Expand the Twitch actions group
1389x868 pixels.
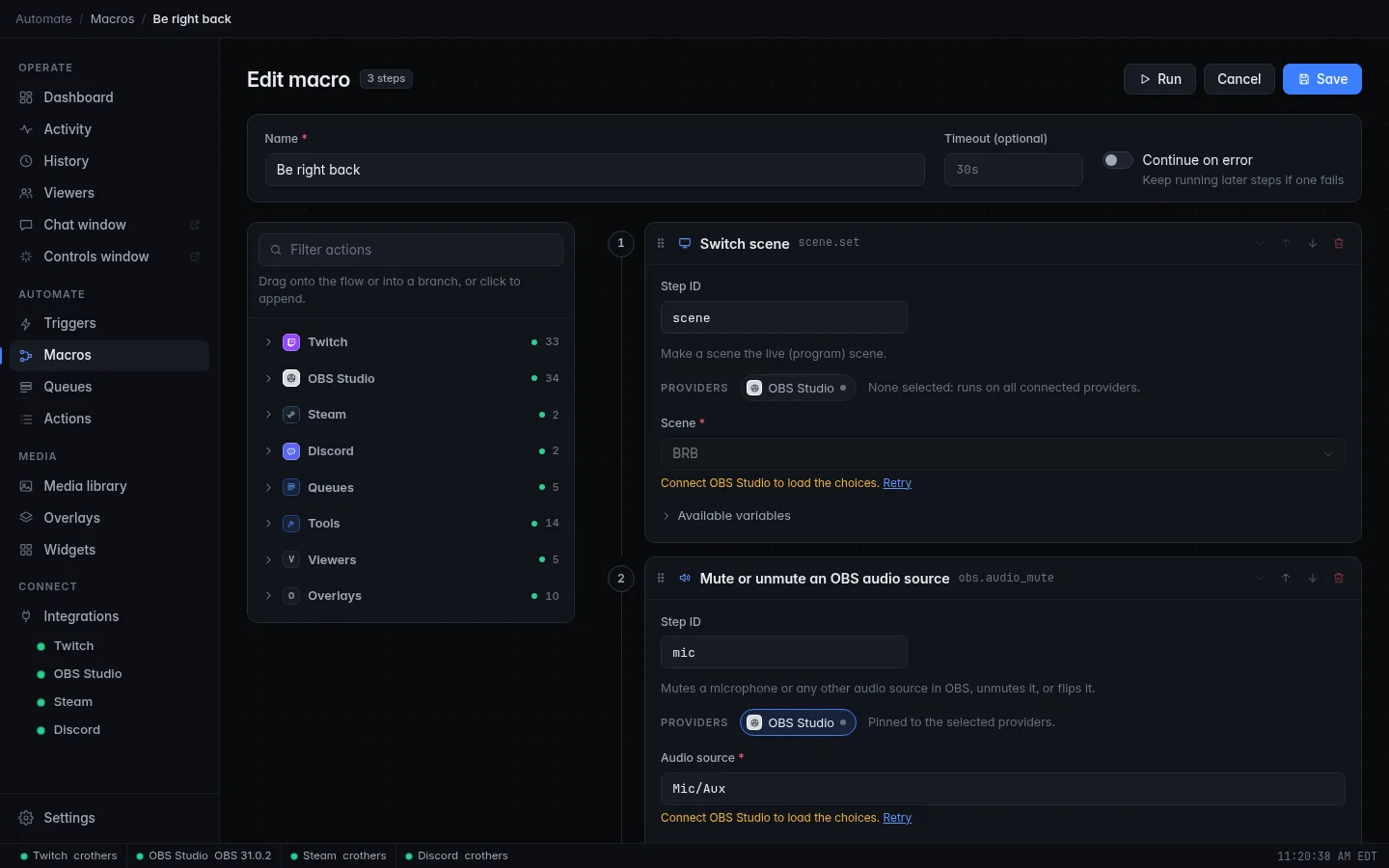411,342
